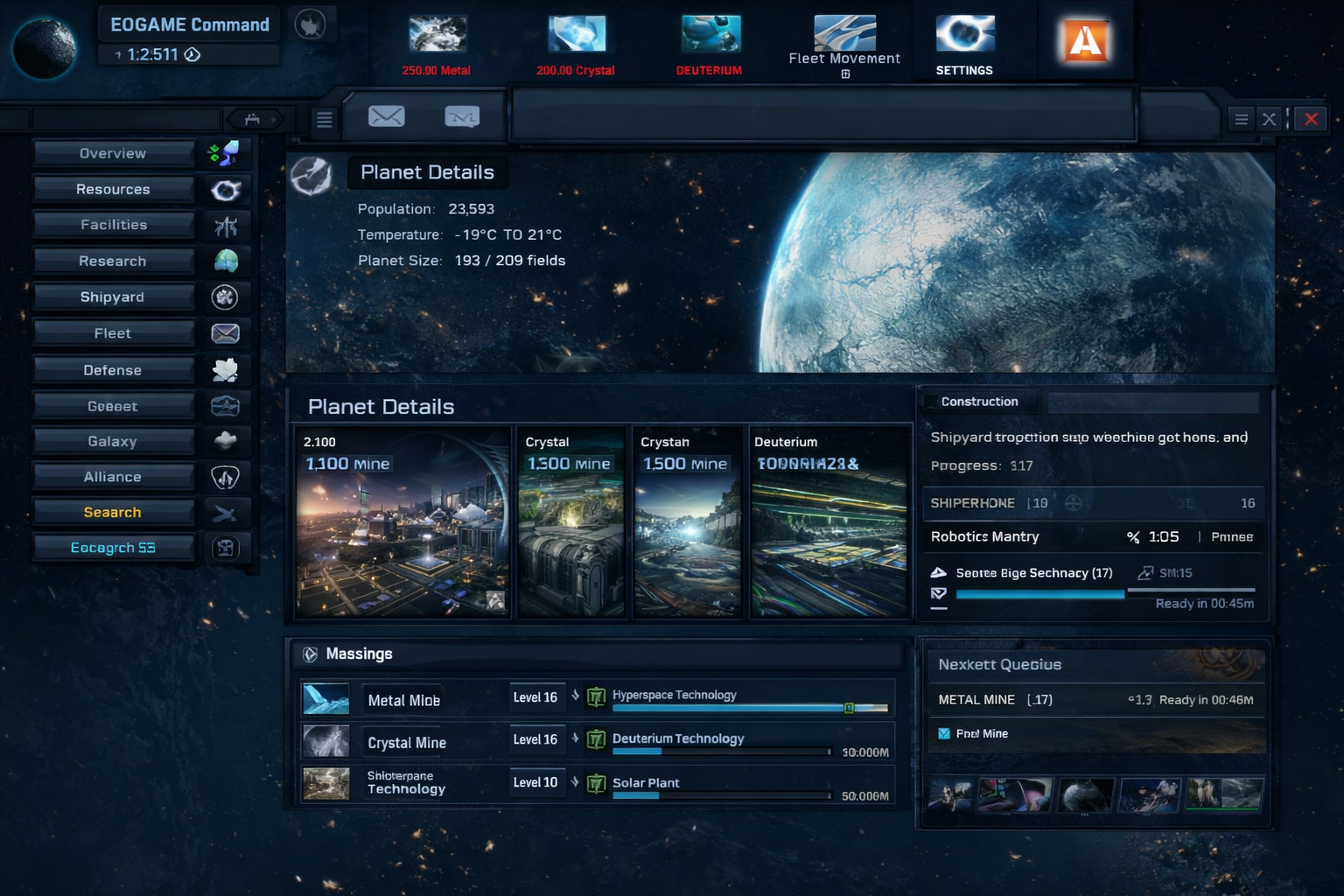Click the orange A logo in top bar
The width and height of the screenshot is (1344, 896).
pyautogui.click(x=1085, y=38)
